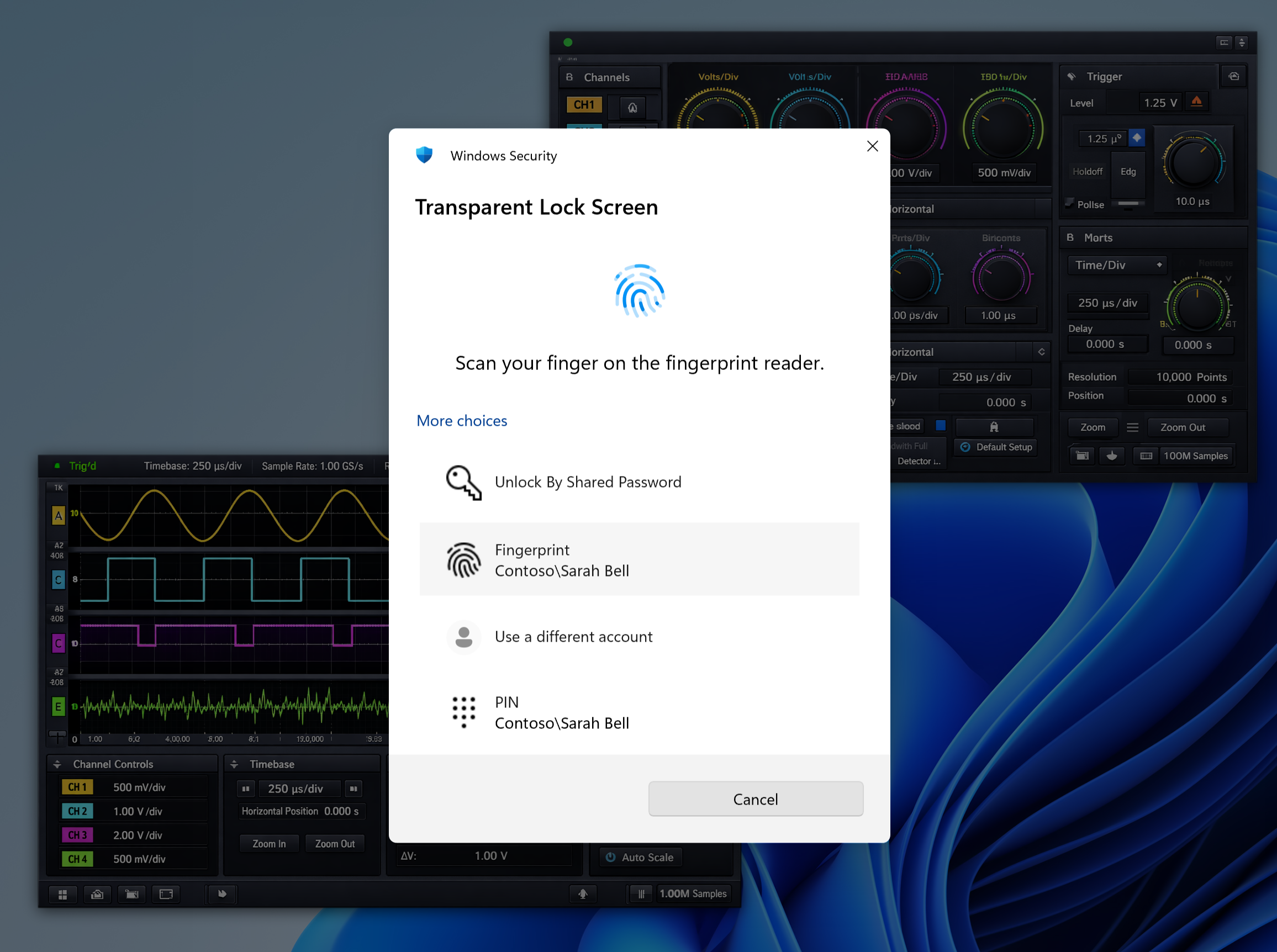Click the grid layout icon in bottom toolbar
This screenshot has width=1277, height=952.
pos(63,894)
